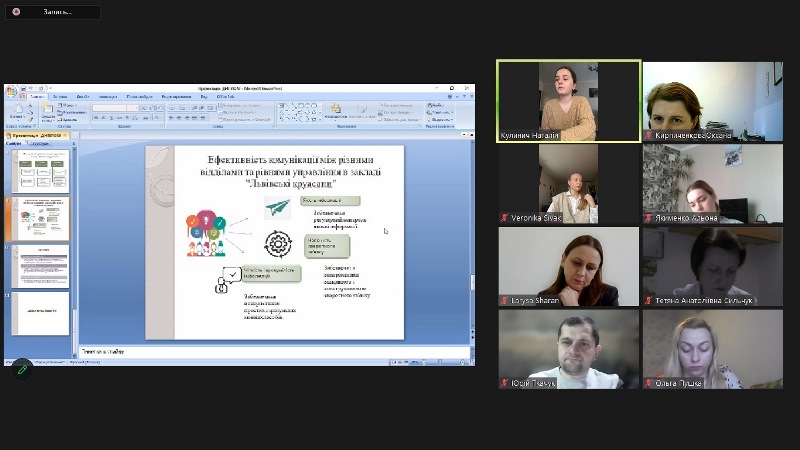Click muted mic icon on Юрій Ткачук tile
Screen dimensions: 800x450
[x=504, y=383]
